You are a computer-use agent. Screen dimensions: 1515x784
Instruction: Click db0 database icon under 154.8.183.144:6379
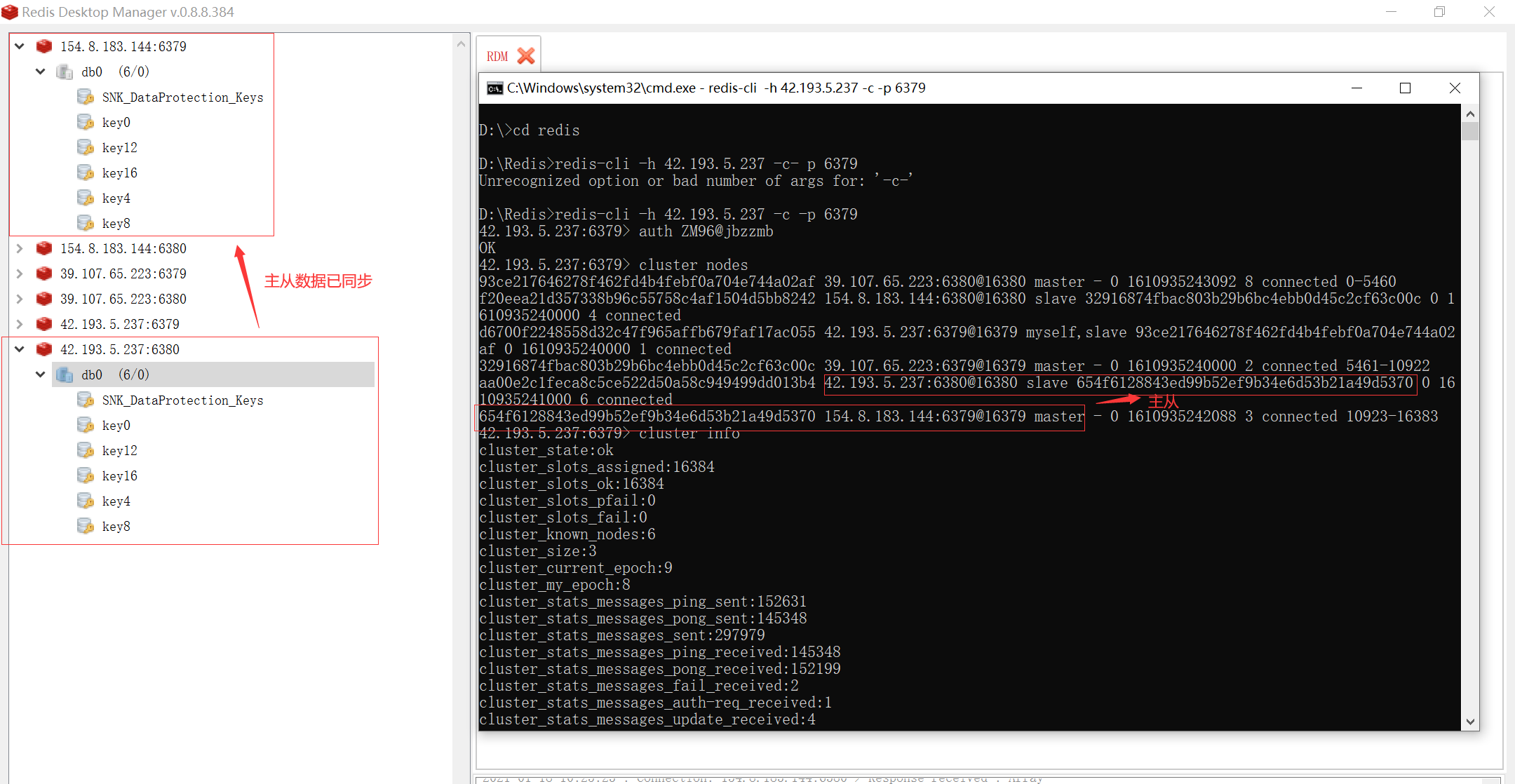65,72
